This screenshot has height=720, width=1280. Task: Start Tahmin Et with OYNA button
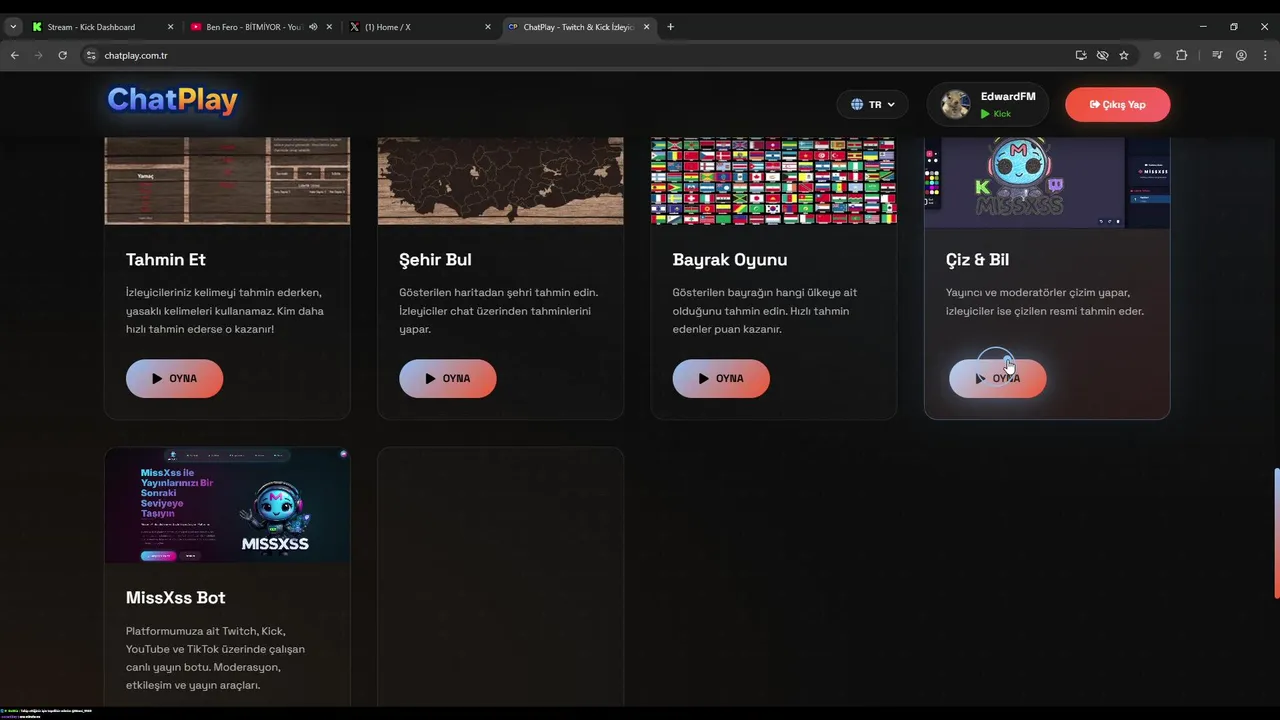[x=174, y=378]
